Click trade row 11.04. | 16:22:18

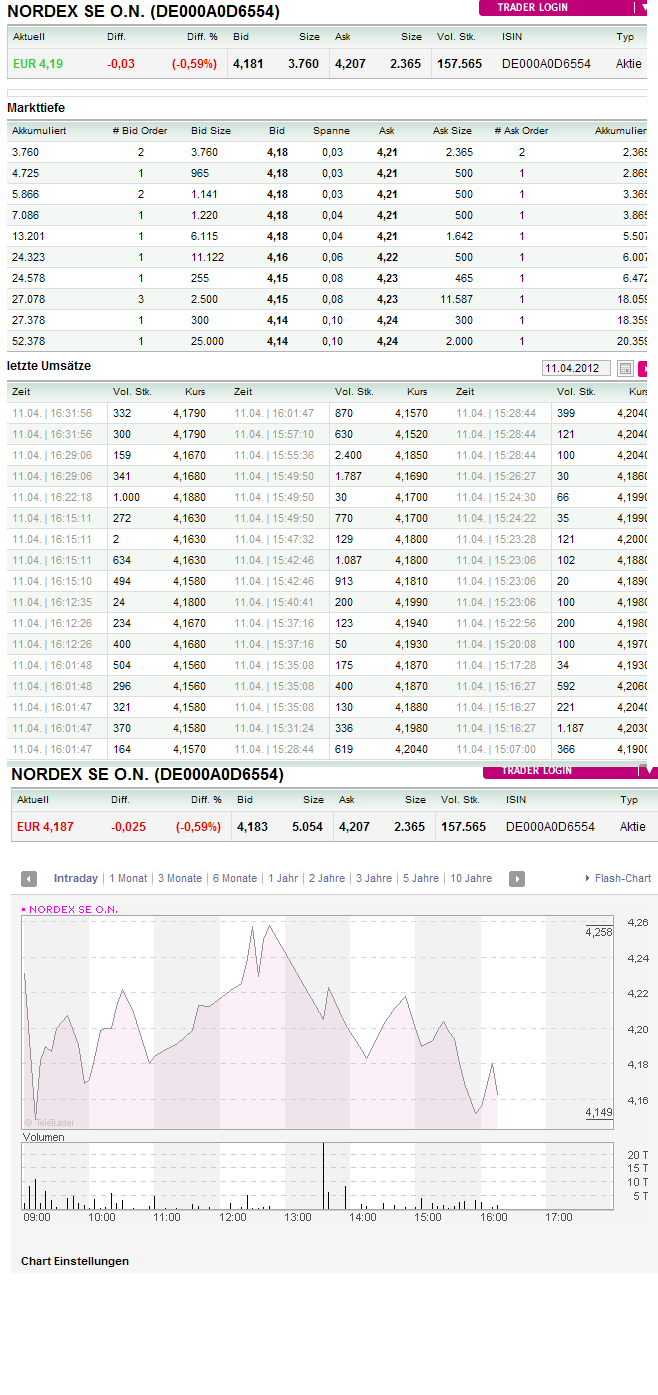[x=52, y=497]
